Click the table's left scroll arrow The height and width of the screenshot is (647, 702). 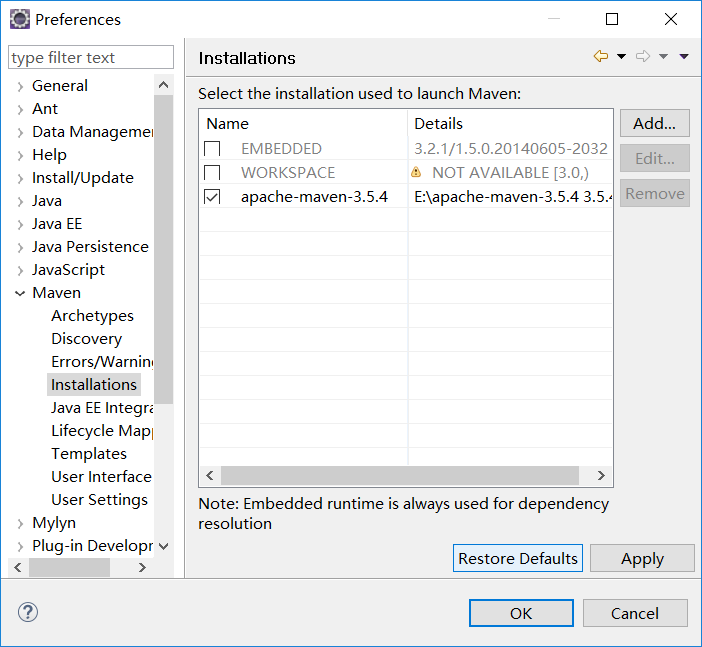[210, 476]
